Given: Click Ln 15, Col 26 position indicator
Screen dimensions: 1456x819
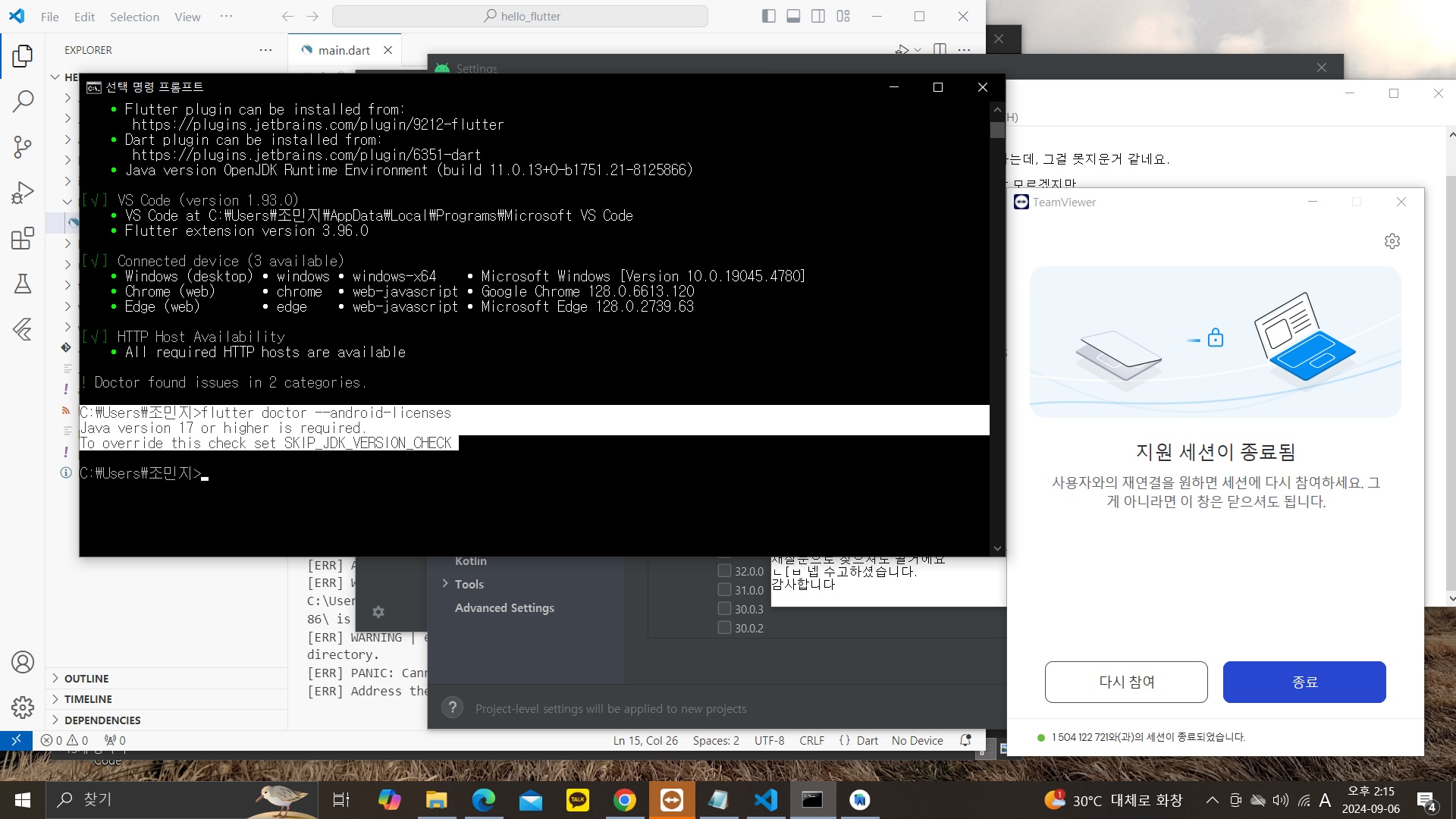Looking at the screenshot, I should [x=645, y=740].
